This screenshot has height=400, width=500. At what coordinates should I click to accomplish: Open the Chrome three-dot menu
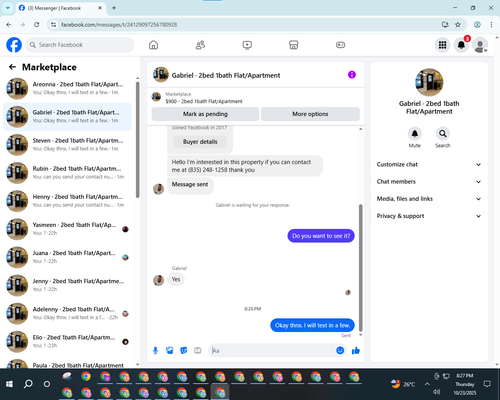click(491, 24)
